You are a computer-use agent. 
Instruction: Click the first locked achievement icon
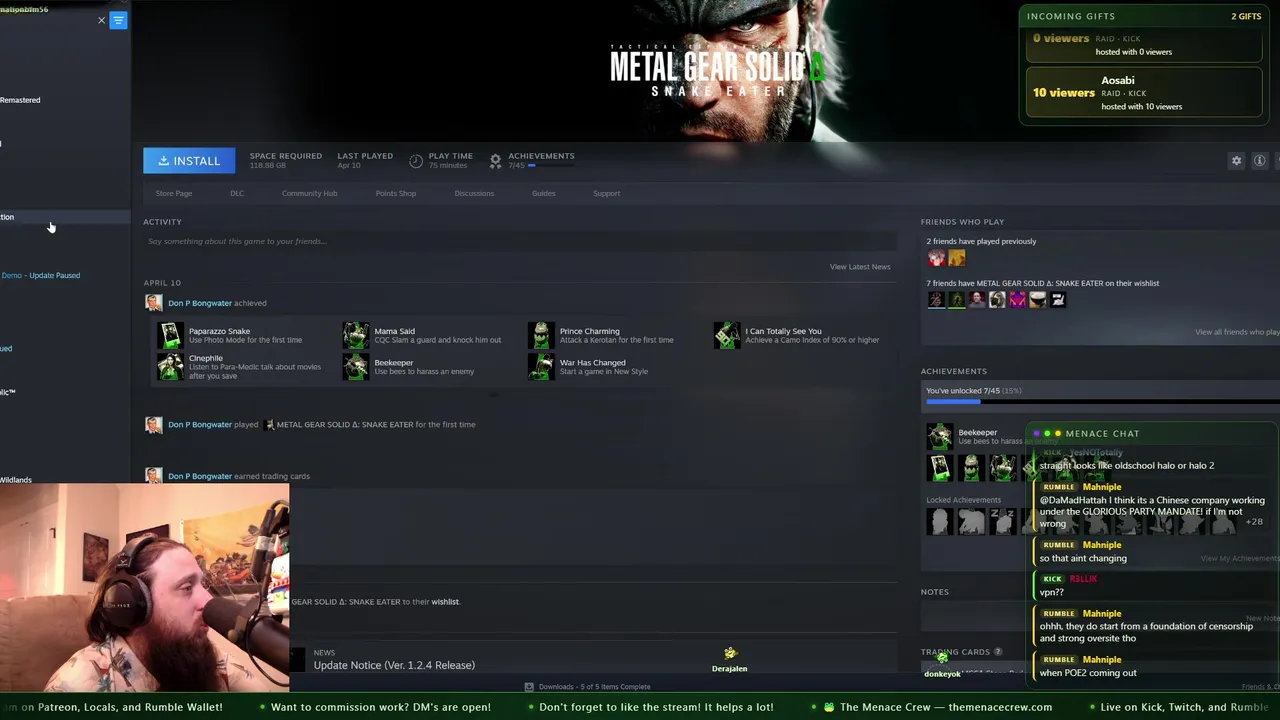tap(939, 521)
